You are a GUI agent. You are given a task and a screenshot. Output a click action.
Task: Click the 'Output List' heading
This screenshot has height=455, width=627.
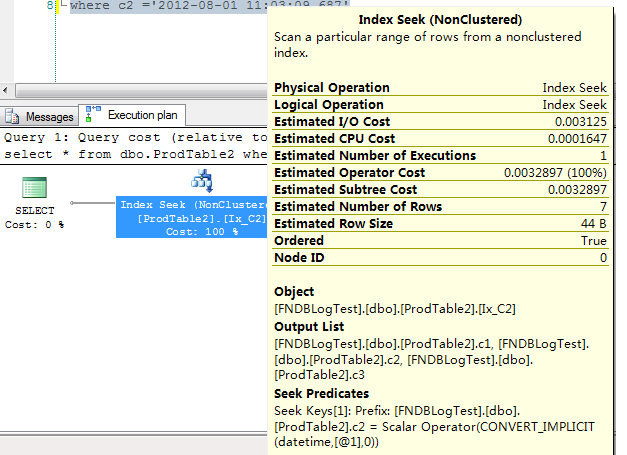[309, 327]
